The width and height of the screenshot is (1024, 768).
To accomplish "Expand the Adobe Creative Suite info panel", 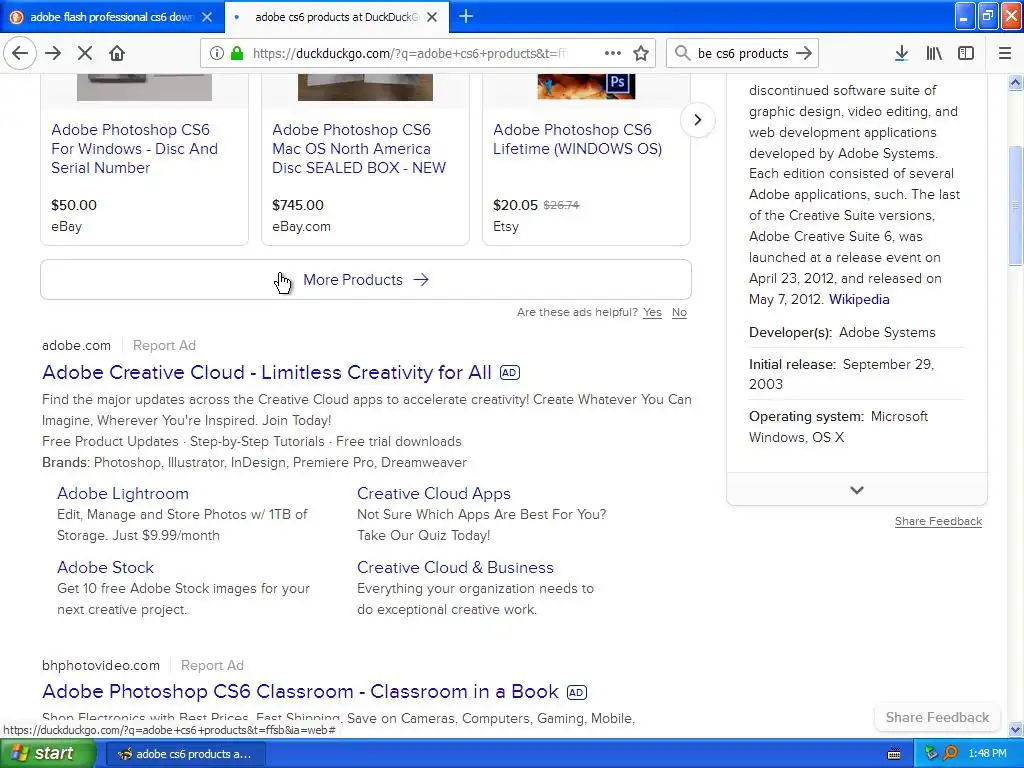I will pos(857,490).
